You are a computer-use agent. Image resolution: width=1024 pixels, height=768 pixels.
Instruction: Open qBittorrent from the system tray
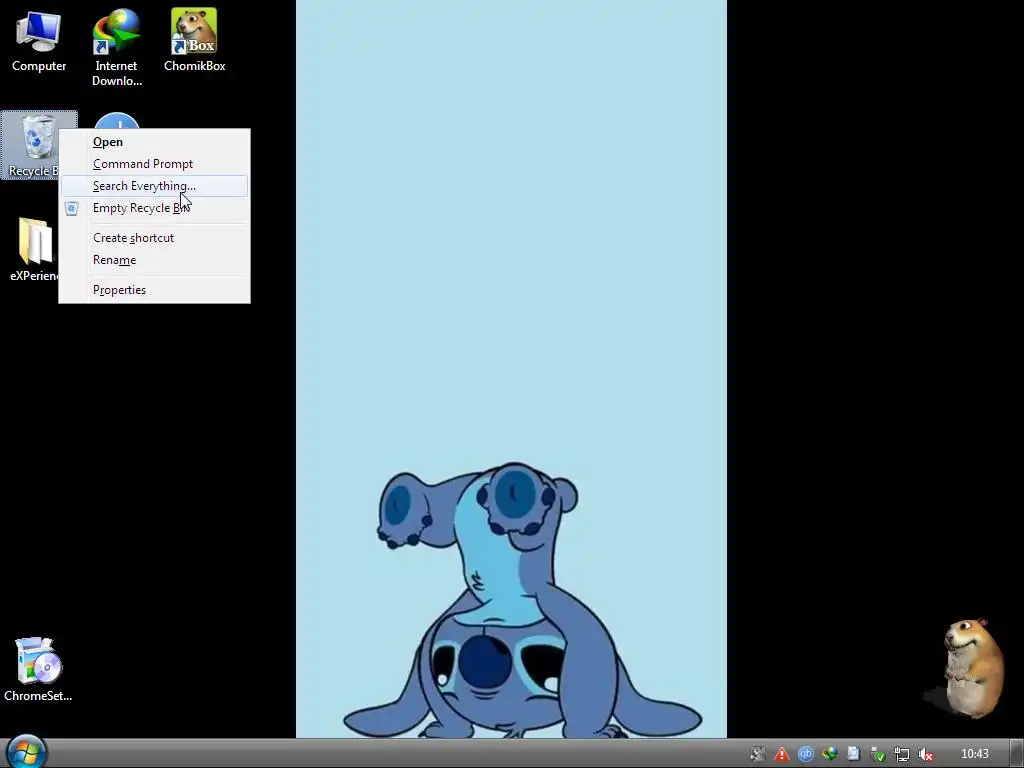click(x=805, y=754)
